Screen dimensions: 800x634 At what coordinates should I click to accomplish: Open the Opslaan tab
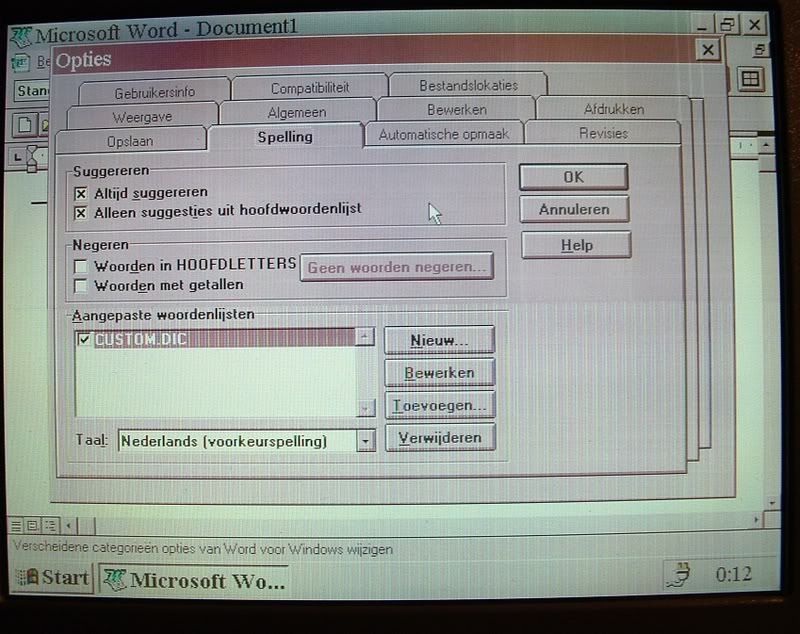click(x=130, y=141)
